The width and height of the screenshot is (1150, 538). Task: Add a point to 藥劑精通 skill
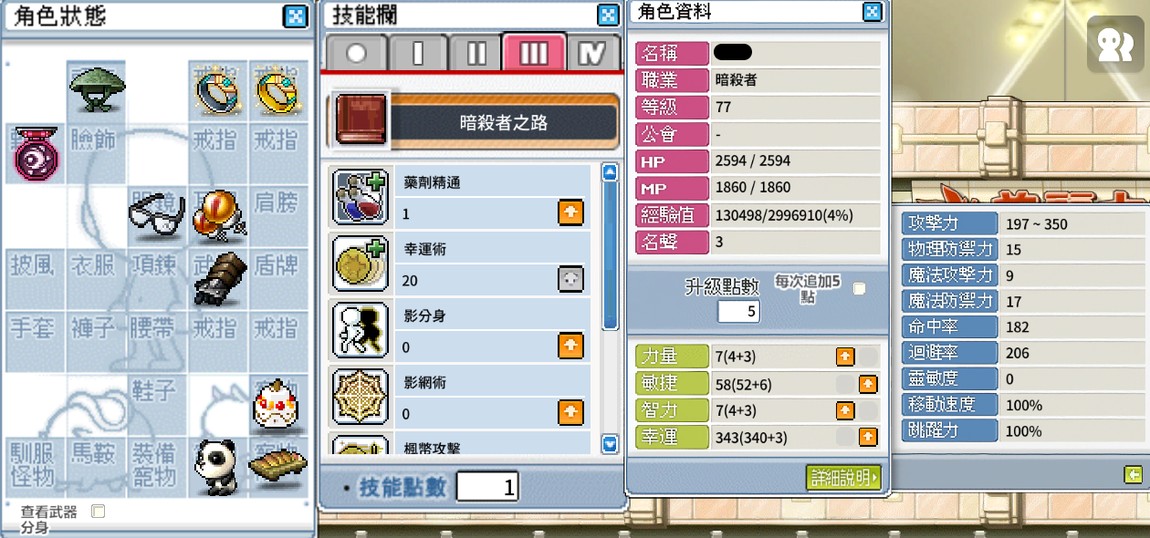point(571,212)
